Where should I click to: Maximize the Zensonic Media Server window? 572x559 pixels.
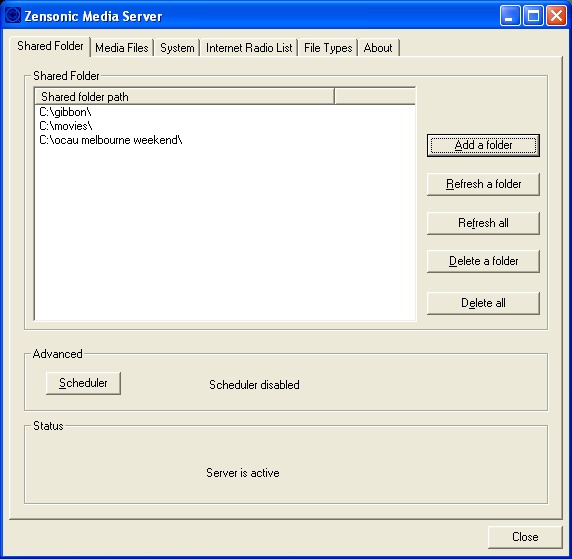click(533, 16)
